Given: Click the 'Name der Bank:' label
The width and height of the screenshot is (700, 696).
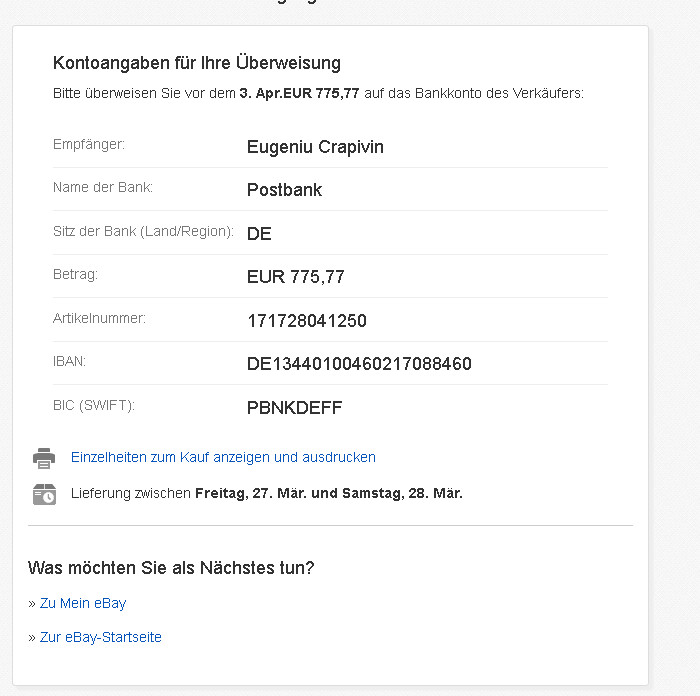Looking at the screenshot, I should coord(102,188).
